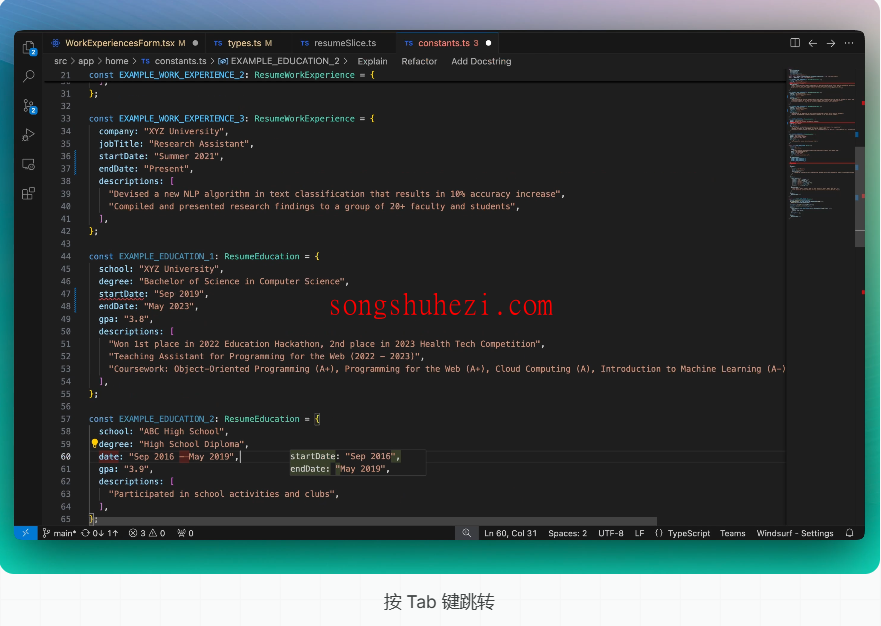This screenshot has width=881, height=626.
Task: Click the magnifier icon in the status bar
Action: [466, 533]
